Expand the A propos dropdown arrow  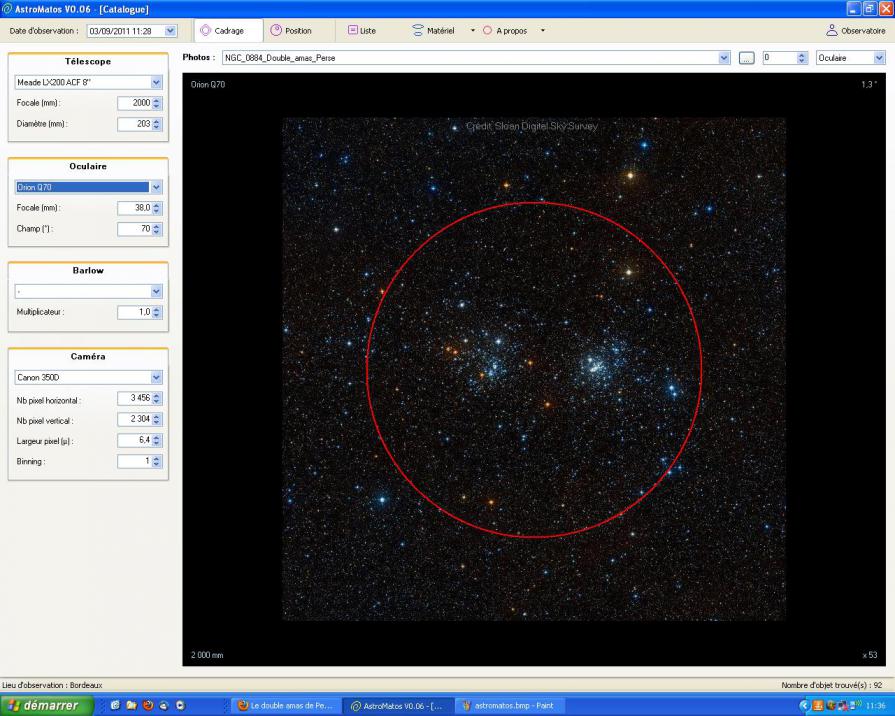pyautogui.click(x=543, y=31)
